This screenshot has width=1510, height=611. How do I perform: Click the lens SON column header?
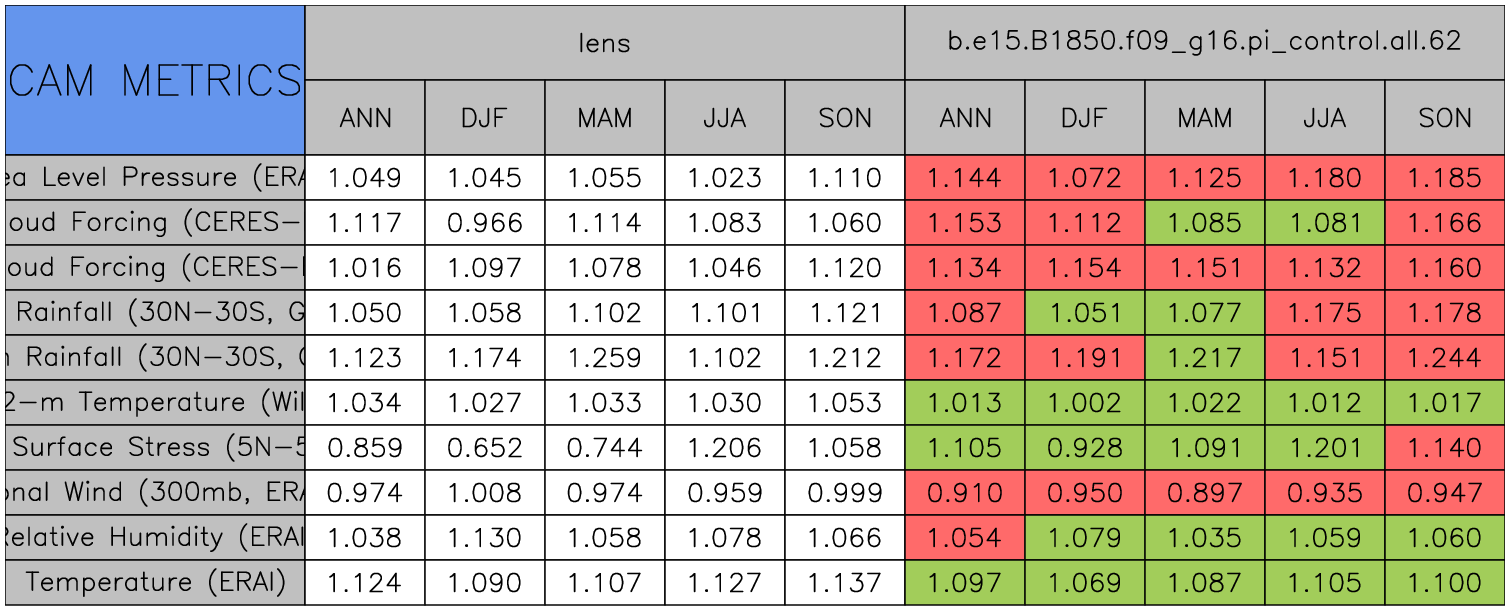point(845,118)
